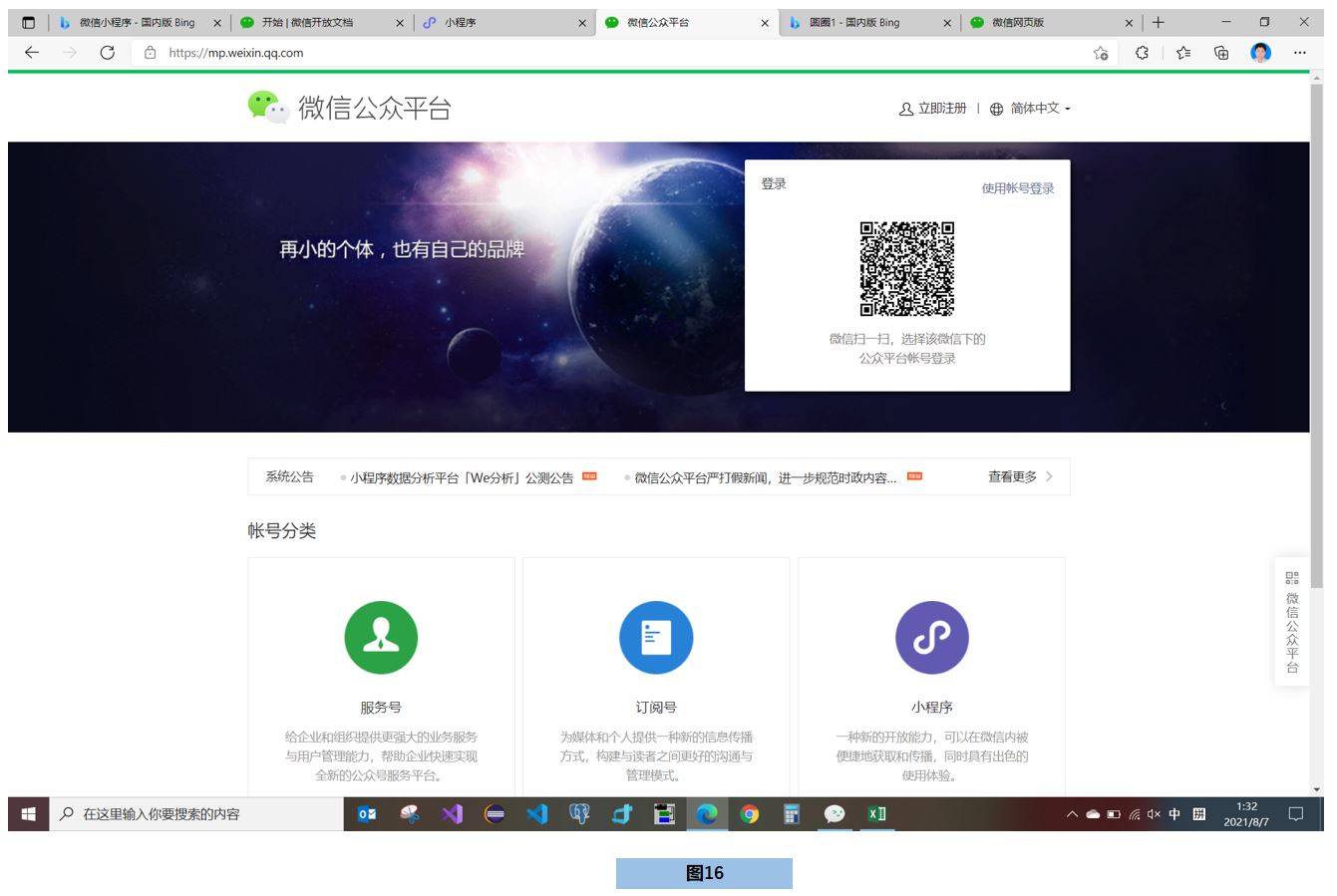
Task: Toggle the 中 input method indicator
Action: 1174,814
